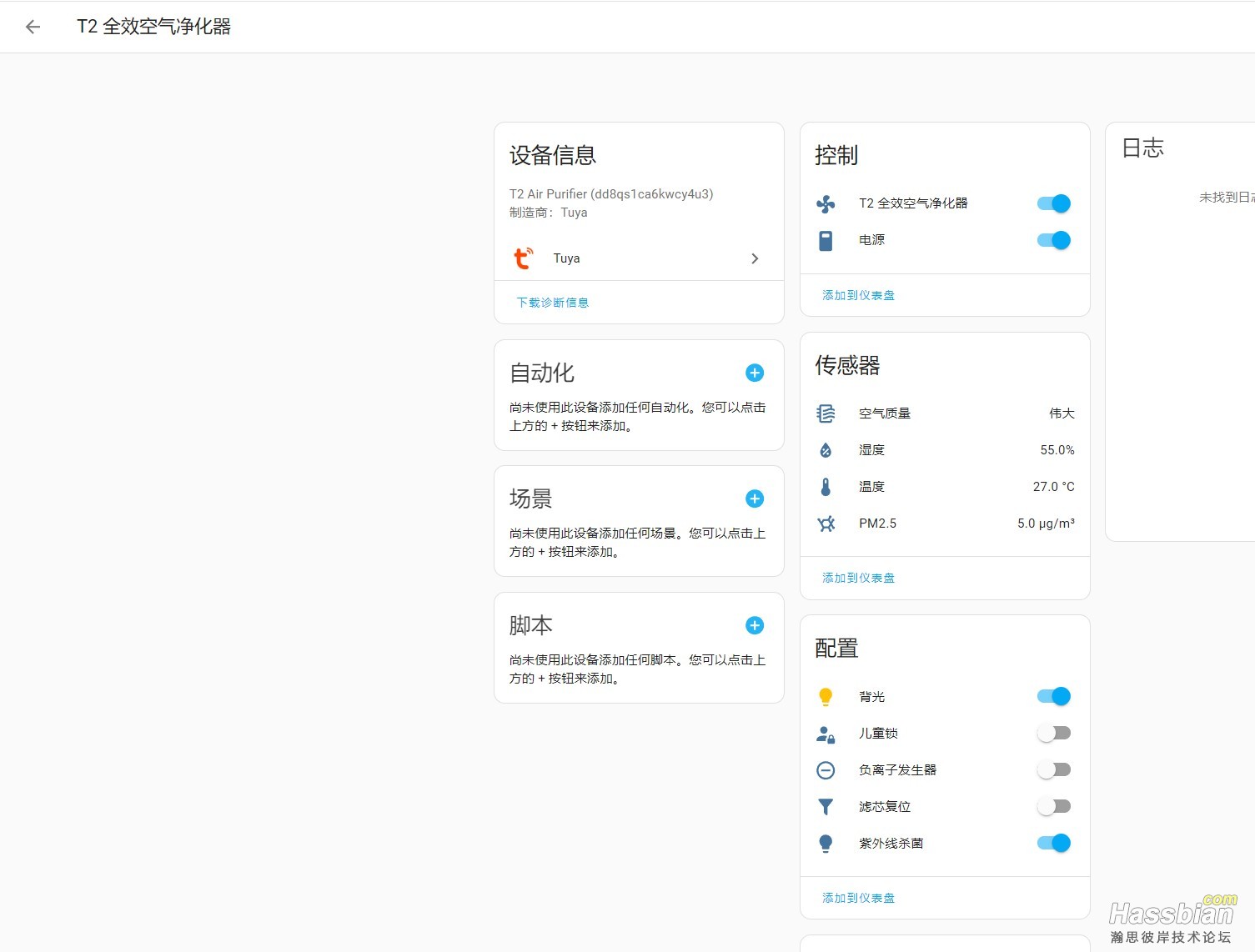
Task: Click the 背光 lightbulb icon
Action: 826,696
